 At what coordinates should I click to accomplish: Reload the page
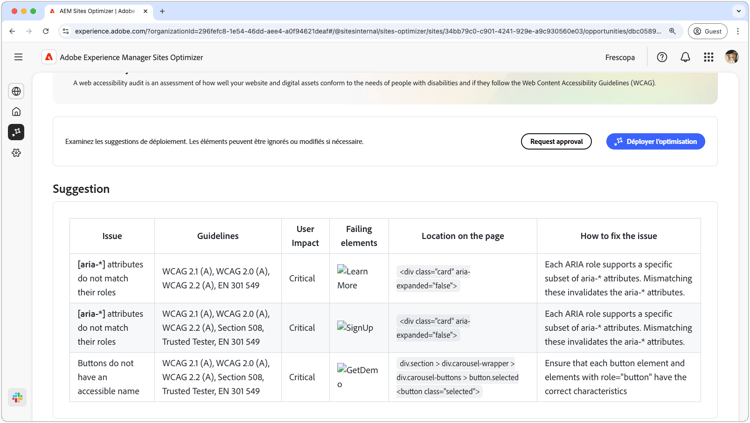tap(46, 31)
